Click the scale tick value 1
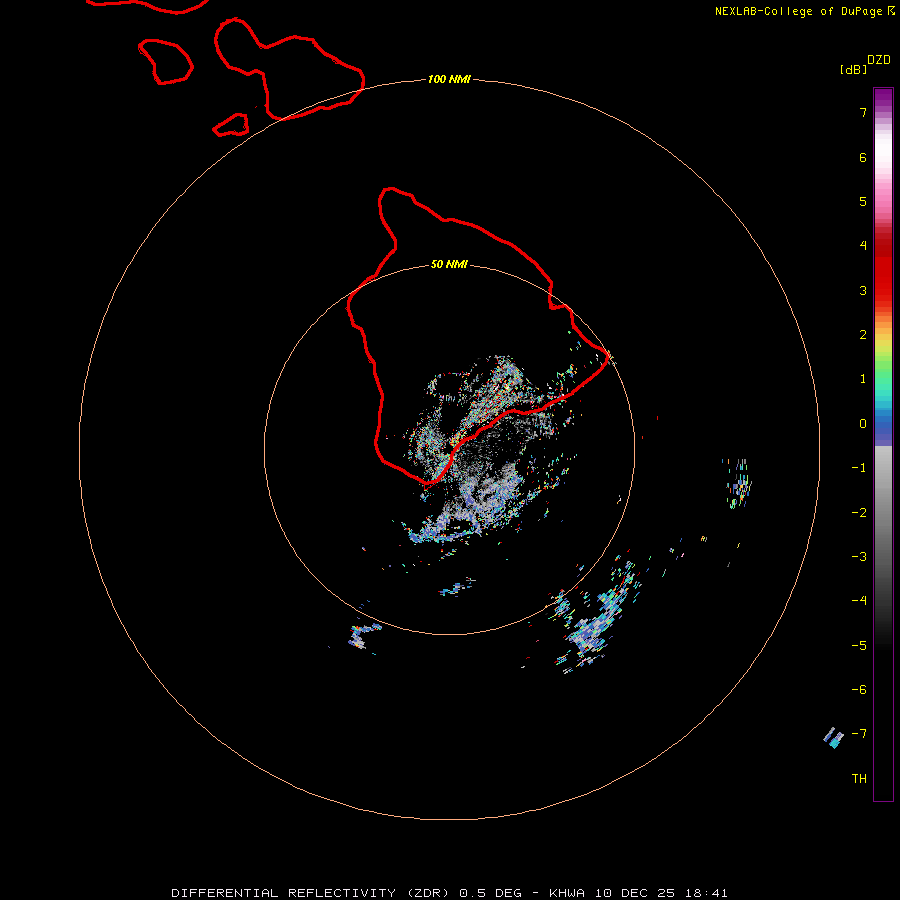 coord(863,379)
